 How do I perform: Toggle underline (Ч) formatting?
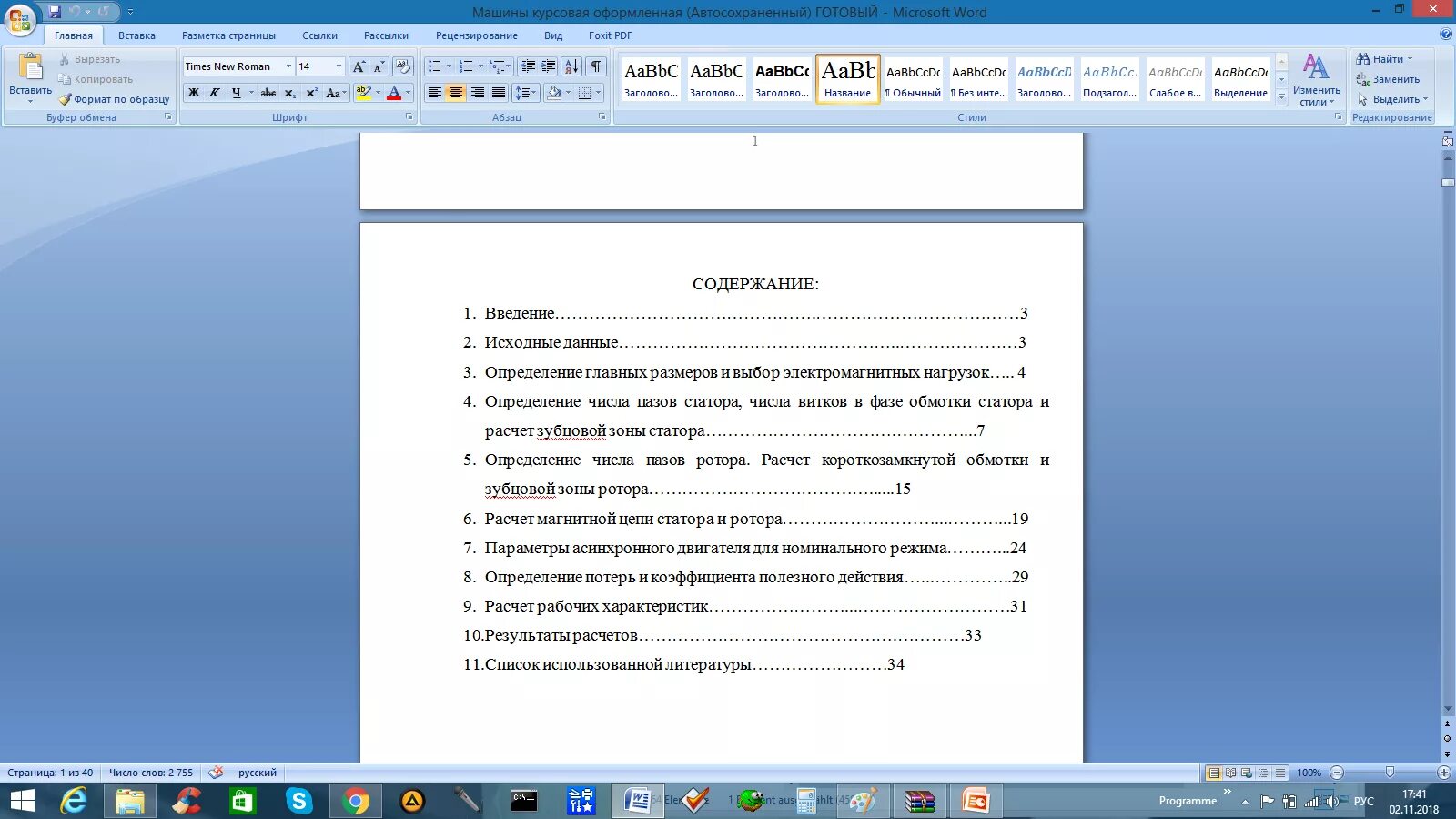coord(236,93)
